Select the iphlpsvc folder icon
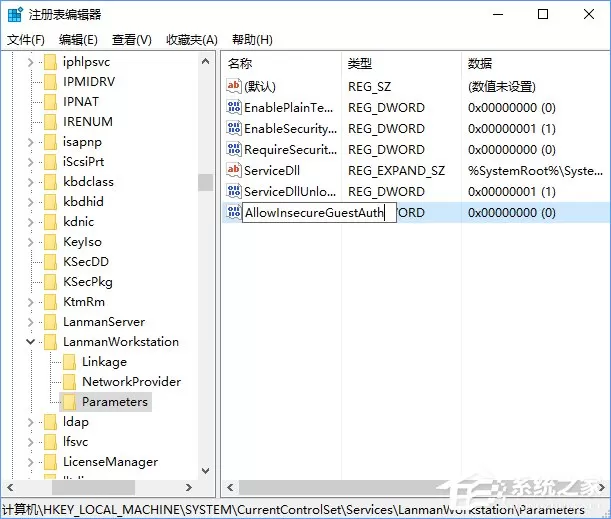The height and width of the screenshot is (519, 611). click(x=50, y=62)
